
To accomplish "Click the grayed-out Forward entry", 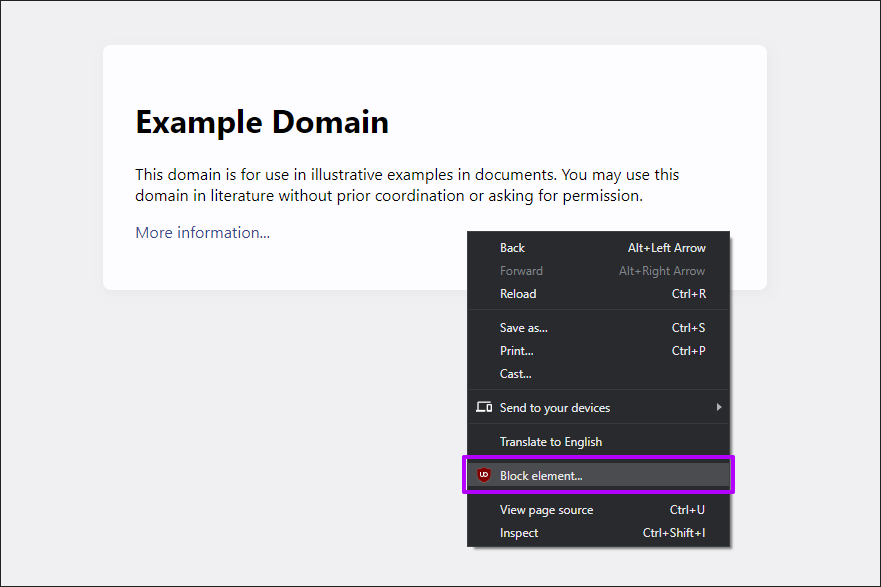I will pyautogui.click(x=521, y=270).
